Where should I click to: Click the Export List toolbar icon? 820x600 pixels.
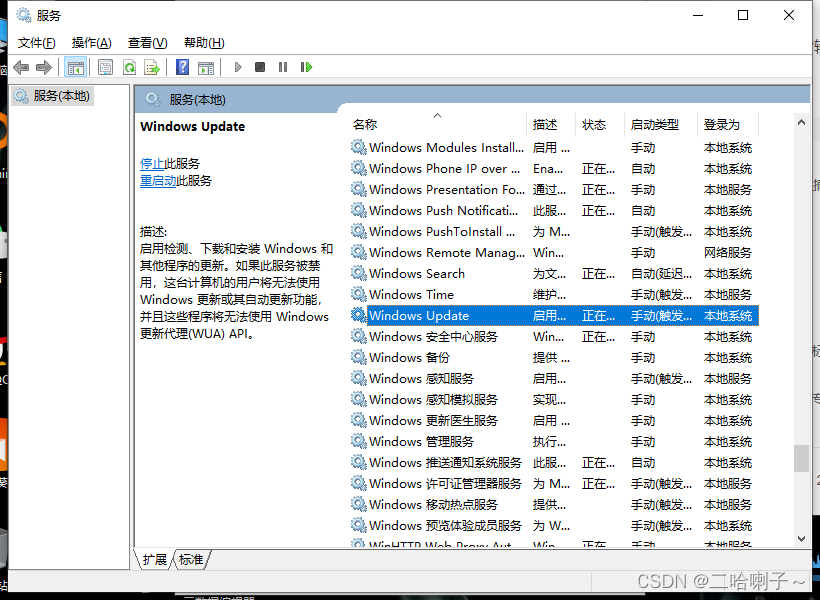point(152,67)
